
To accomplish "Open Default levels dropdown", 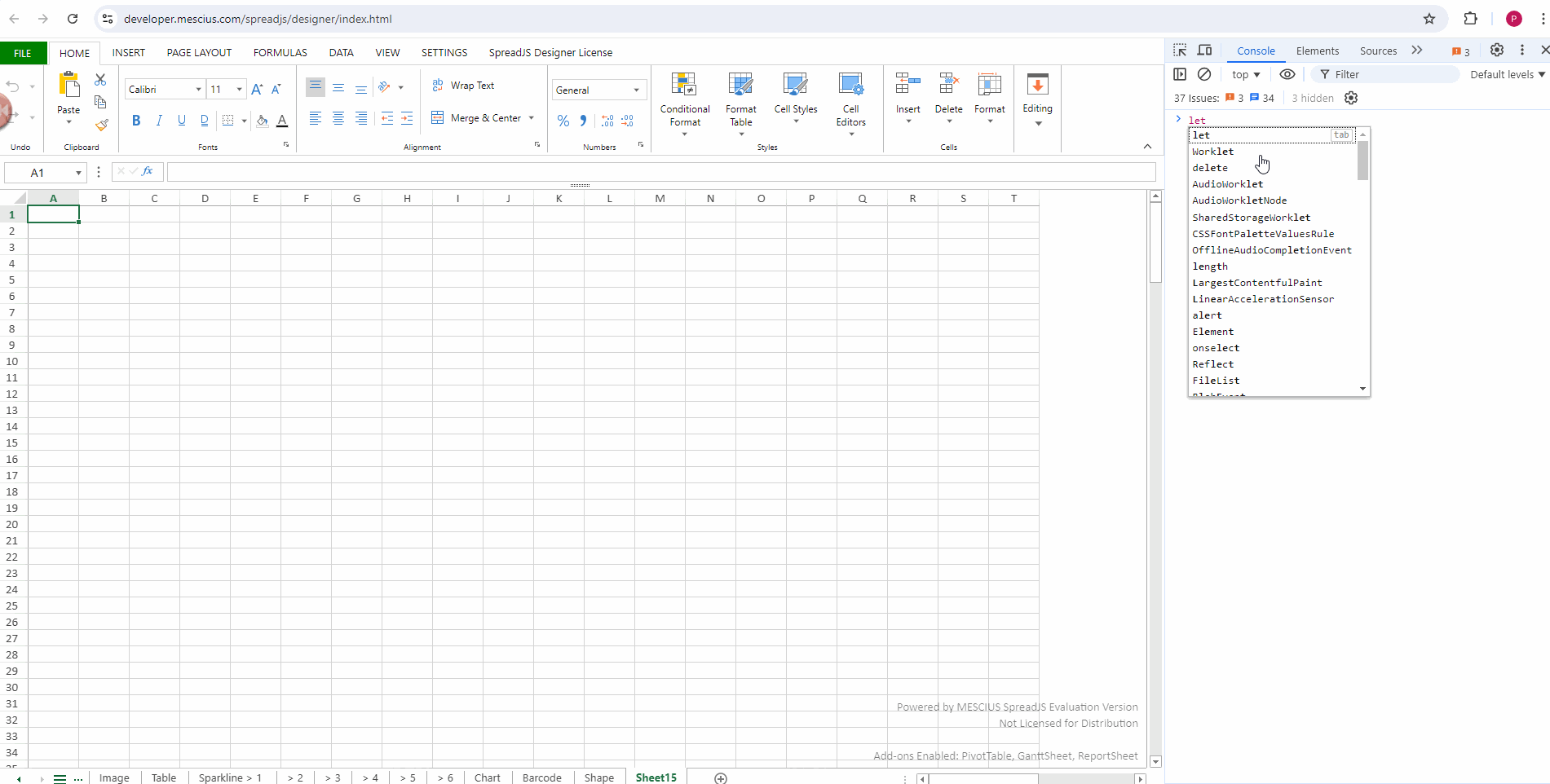I will click(1508, 74).
